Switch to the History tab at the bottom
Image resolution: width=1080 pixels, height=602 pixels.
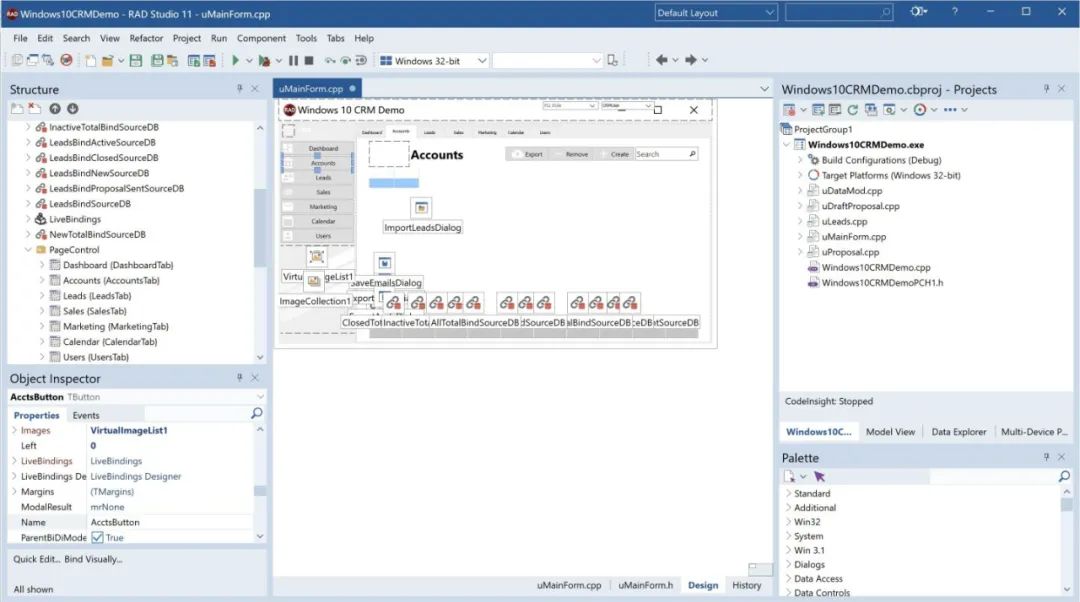click(747, 585)
